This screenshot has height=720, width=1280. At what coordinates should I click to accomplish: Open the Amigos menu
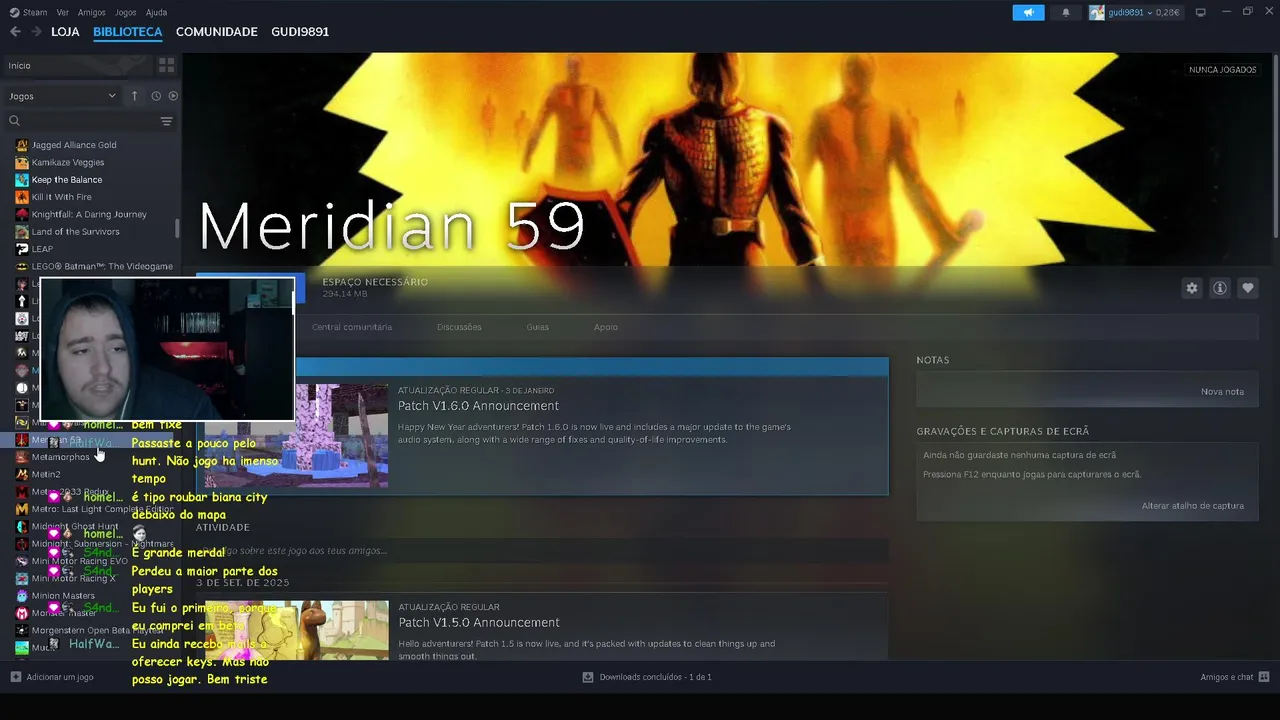[92, 13]
